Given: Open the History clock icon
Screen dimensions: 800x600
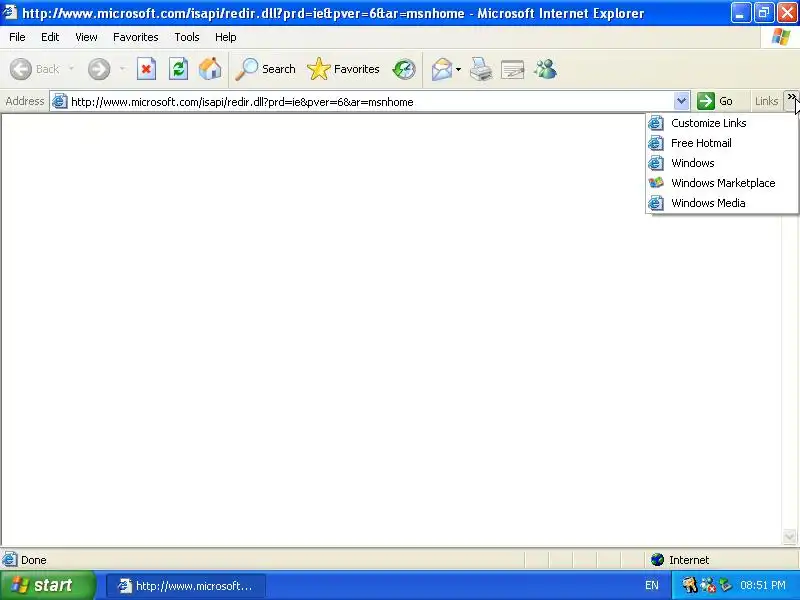Looking at the screenshot, I should [404, 69].
